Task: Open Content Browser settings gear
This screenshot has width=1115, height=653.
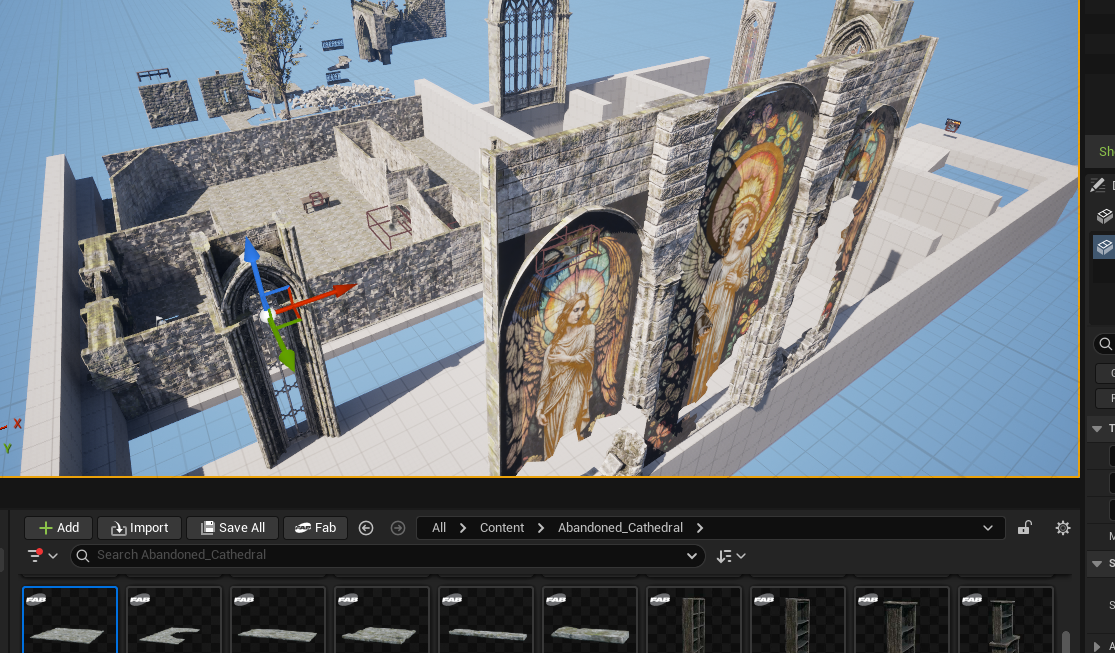Action: [1063, 528]
